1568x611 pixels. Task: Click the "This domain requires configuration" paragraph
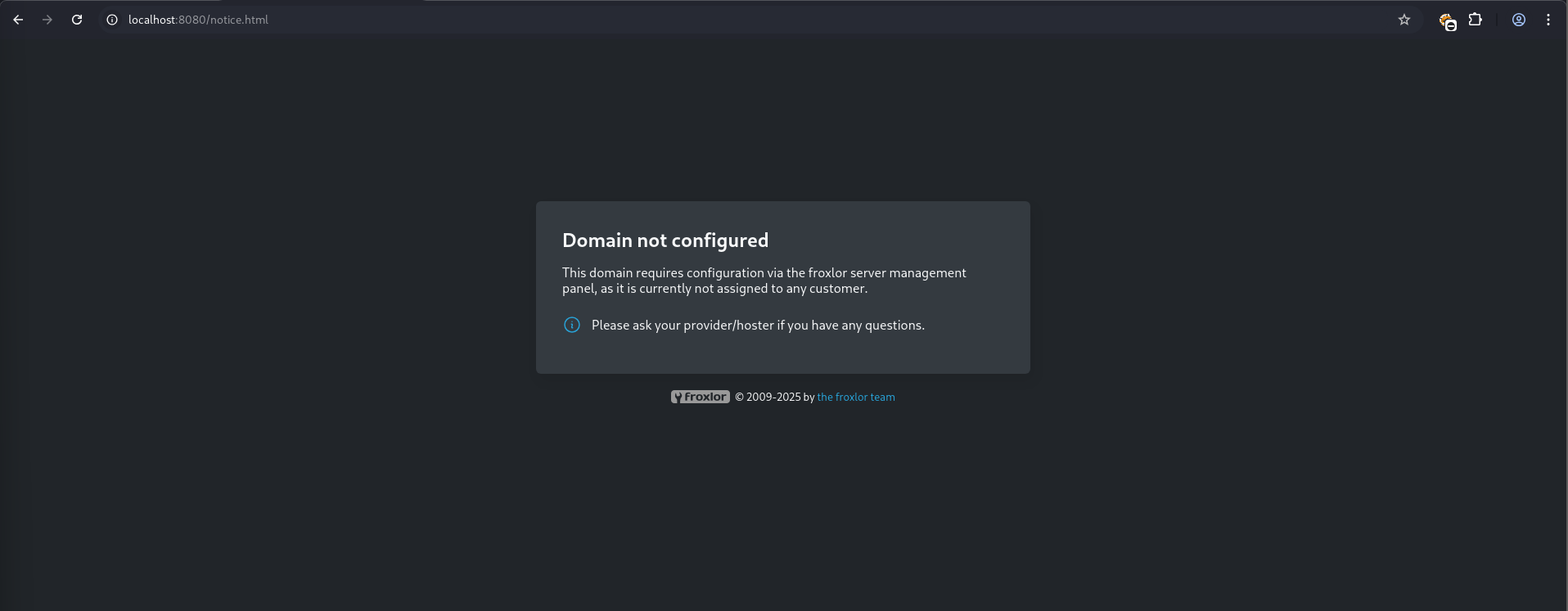(x=764, y=281)
